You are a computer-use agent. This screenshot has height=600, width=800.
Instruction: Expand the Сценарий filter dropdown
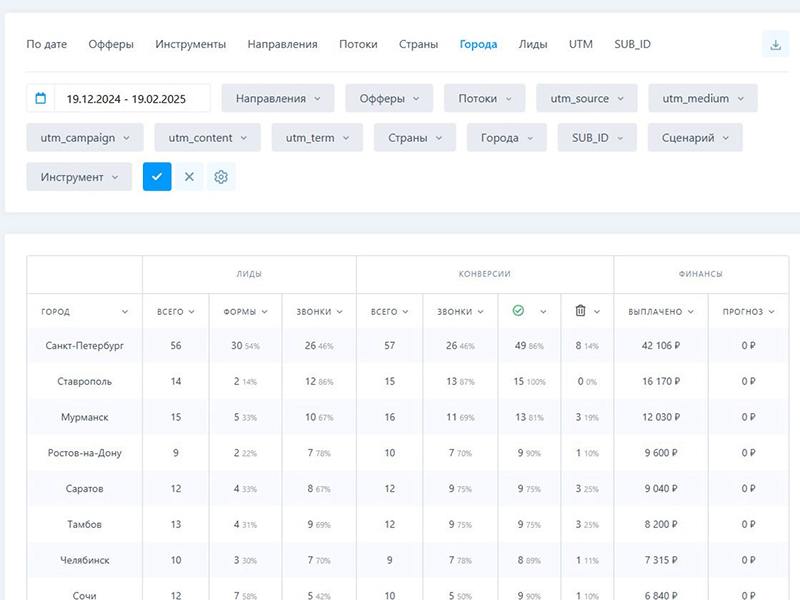click(x=695, y=137)
